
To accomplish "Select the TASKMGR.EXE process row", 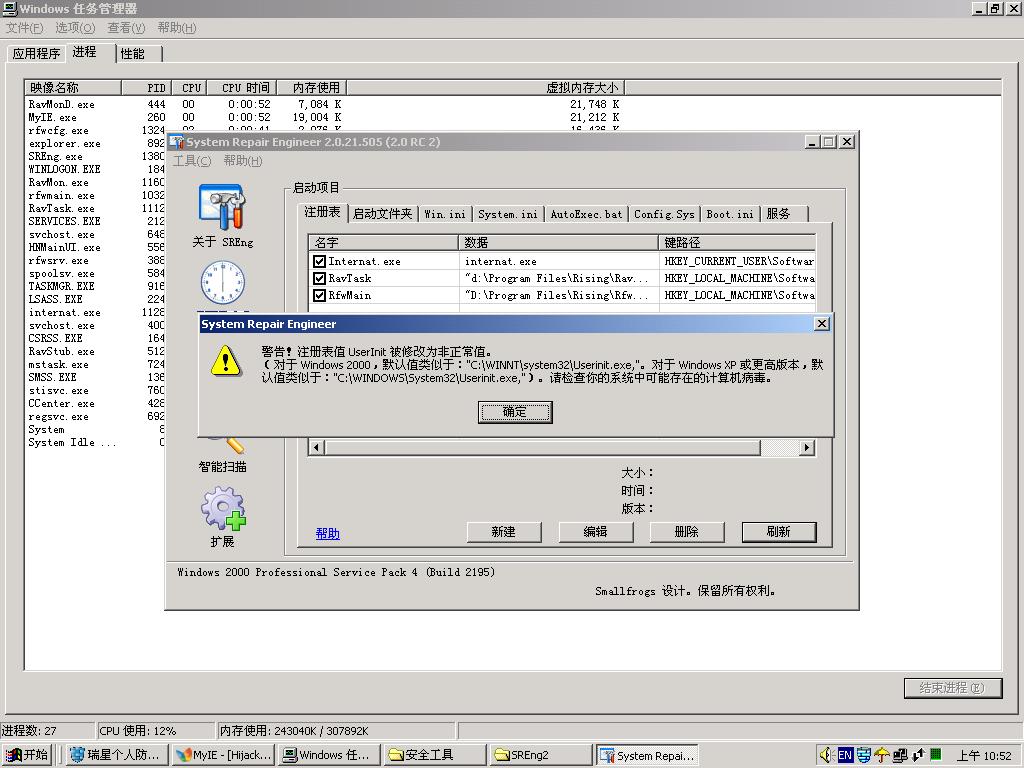I will [x=95, y=286].
